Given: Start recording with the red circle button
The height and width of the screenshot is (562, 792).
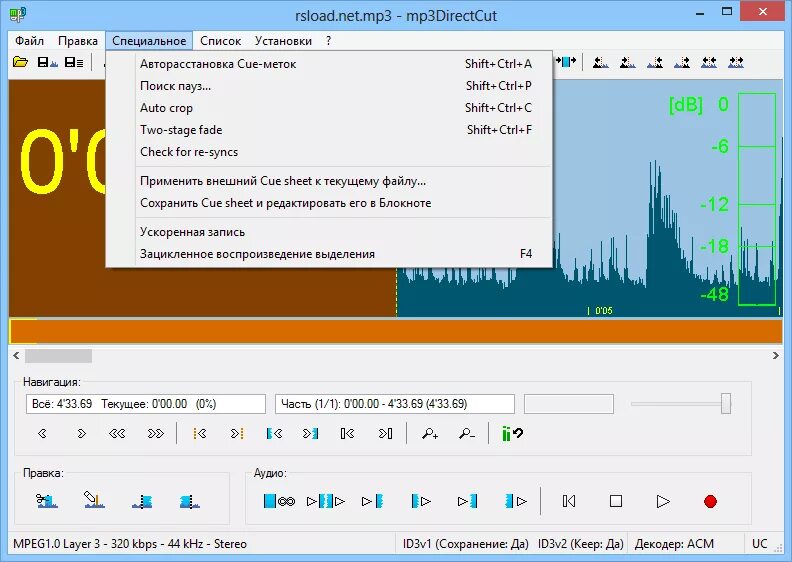Looking at the screenshot, I should (710, 501).
